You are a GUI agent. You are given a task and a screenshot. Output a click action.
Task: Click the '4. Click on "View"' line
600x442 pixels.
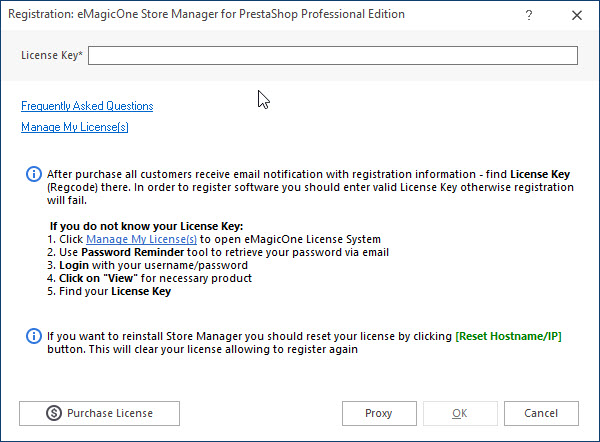coord(150,278)
